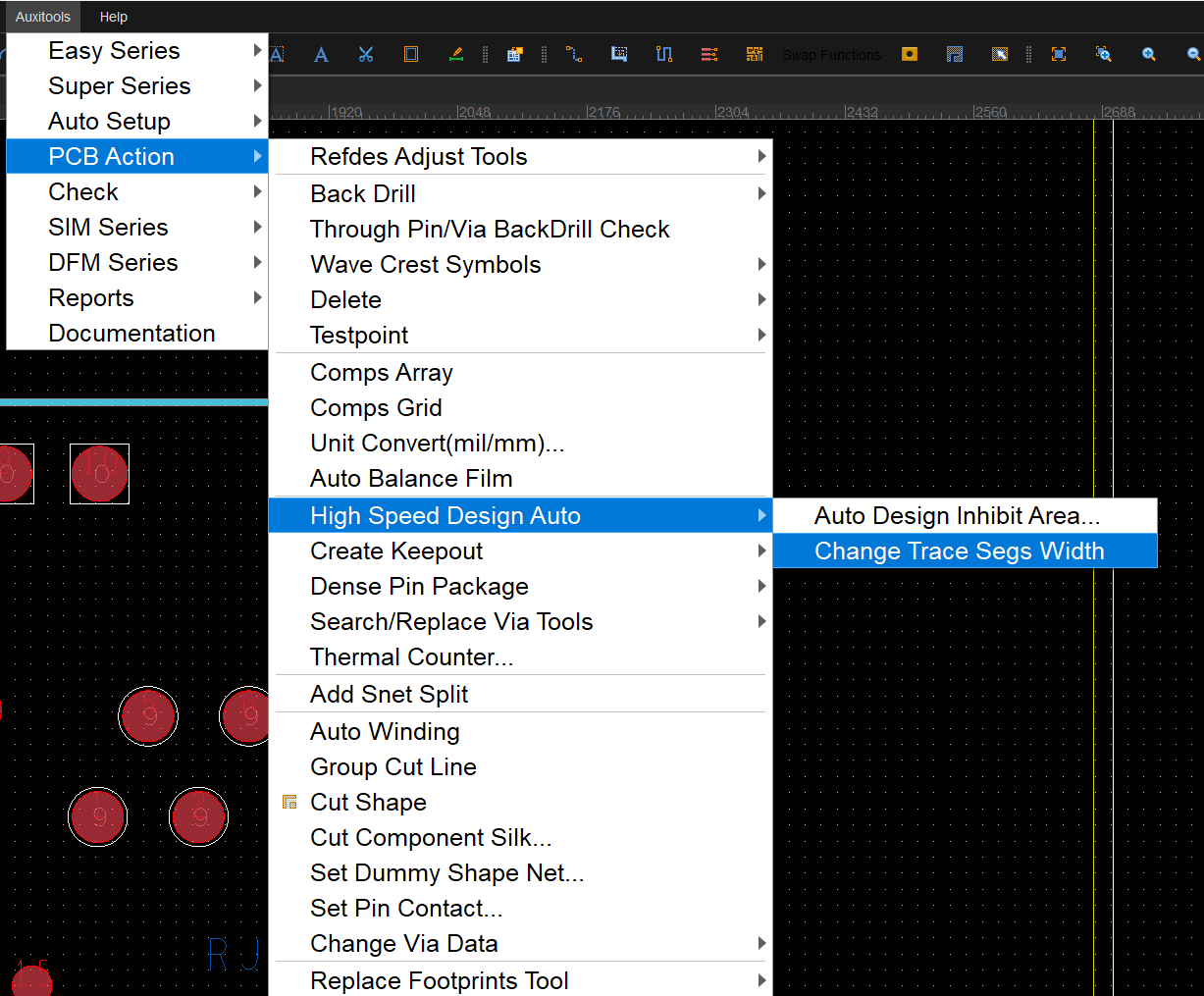This screenshot has height=996, width=1204.
Task: Click the orange rectangle frame toolbar icon
Action: tap(411, 55)
